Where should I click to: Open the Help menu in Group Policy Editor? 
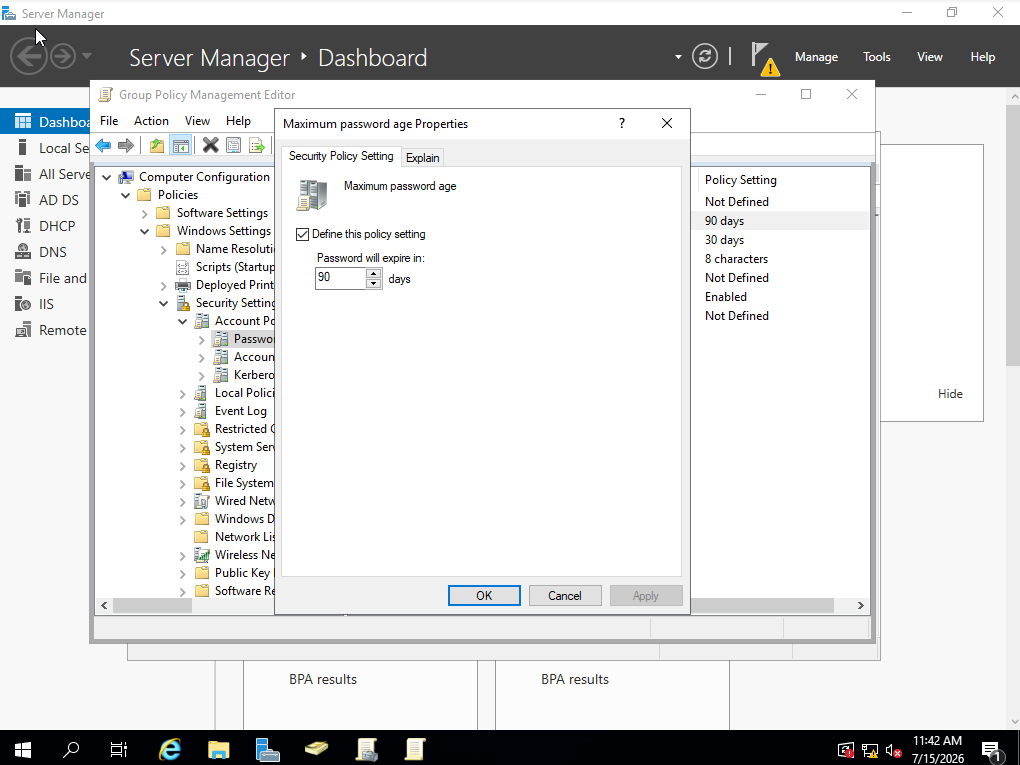coord(238,121)
